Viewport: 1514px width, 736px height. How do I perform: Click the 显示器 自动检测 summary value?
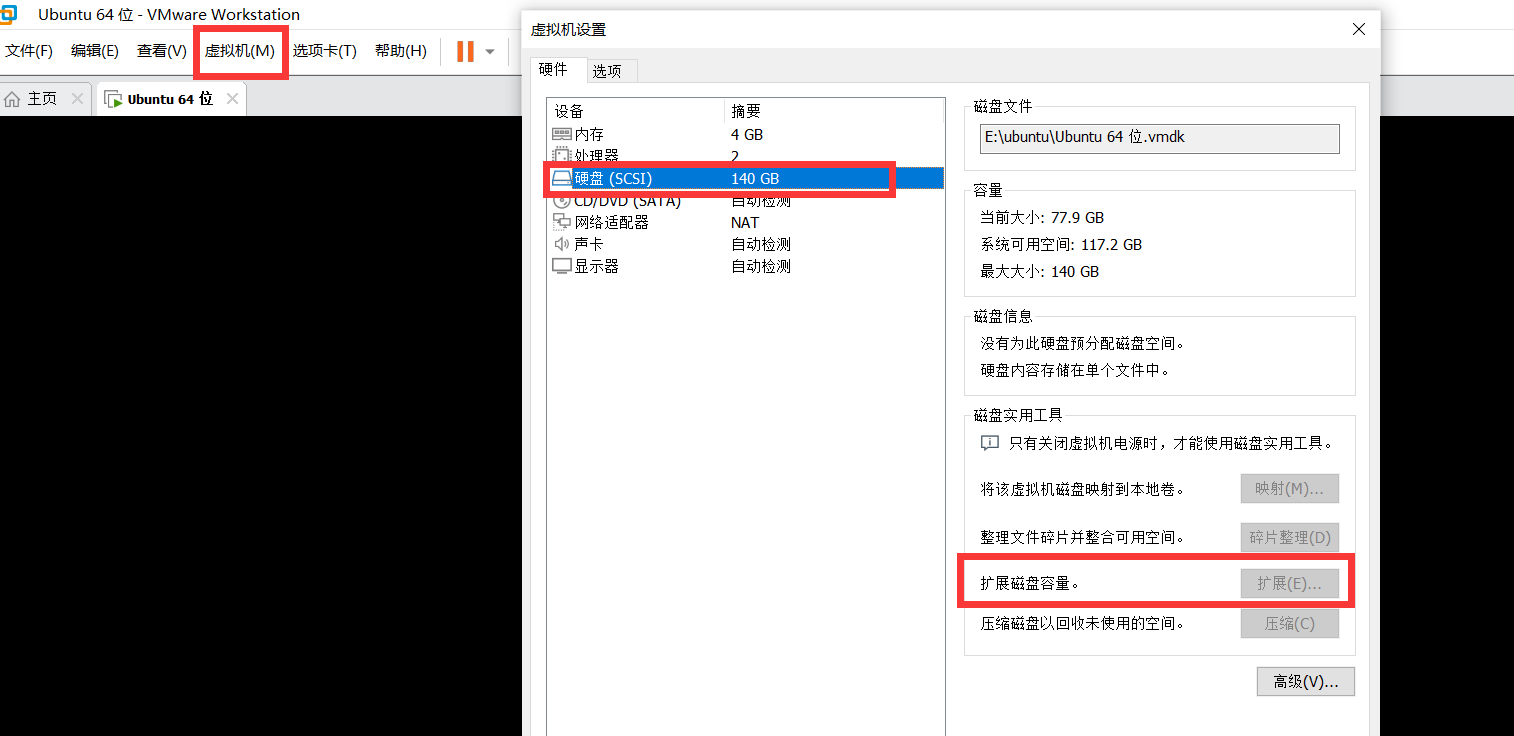(761, 266)
